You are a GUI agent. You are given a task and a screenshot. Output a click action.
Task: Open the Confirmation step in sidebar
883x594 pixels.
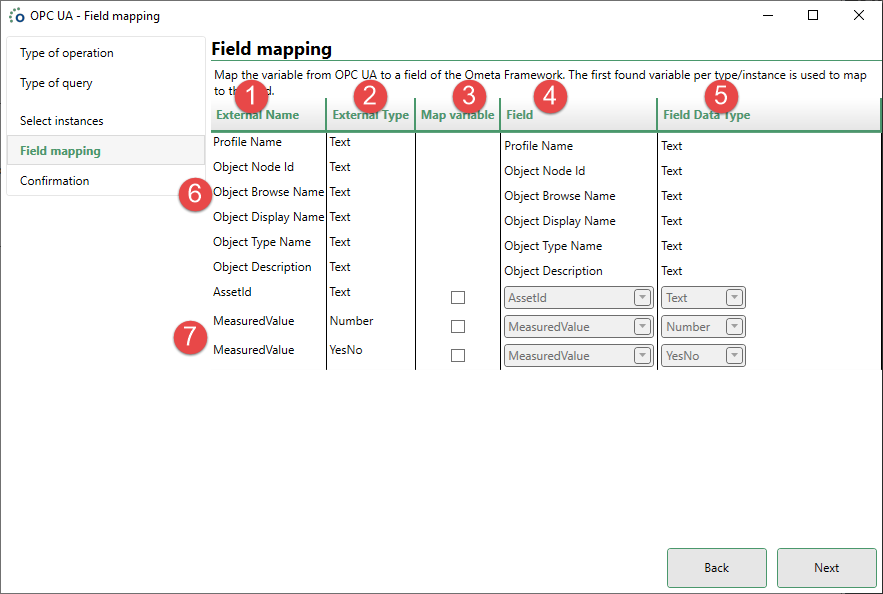point(55,181)
